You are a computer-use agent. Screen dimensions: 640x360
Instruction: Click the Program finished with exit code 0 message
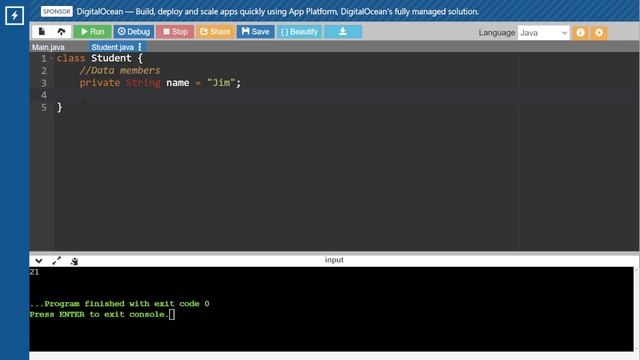[119, 304]
